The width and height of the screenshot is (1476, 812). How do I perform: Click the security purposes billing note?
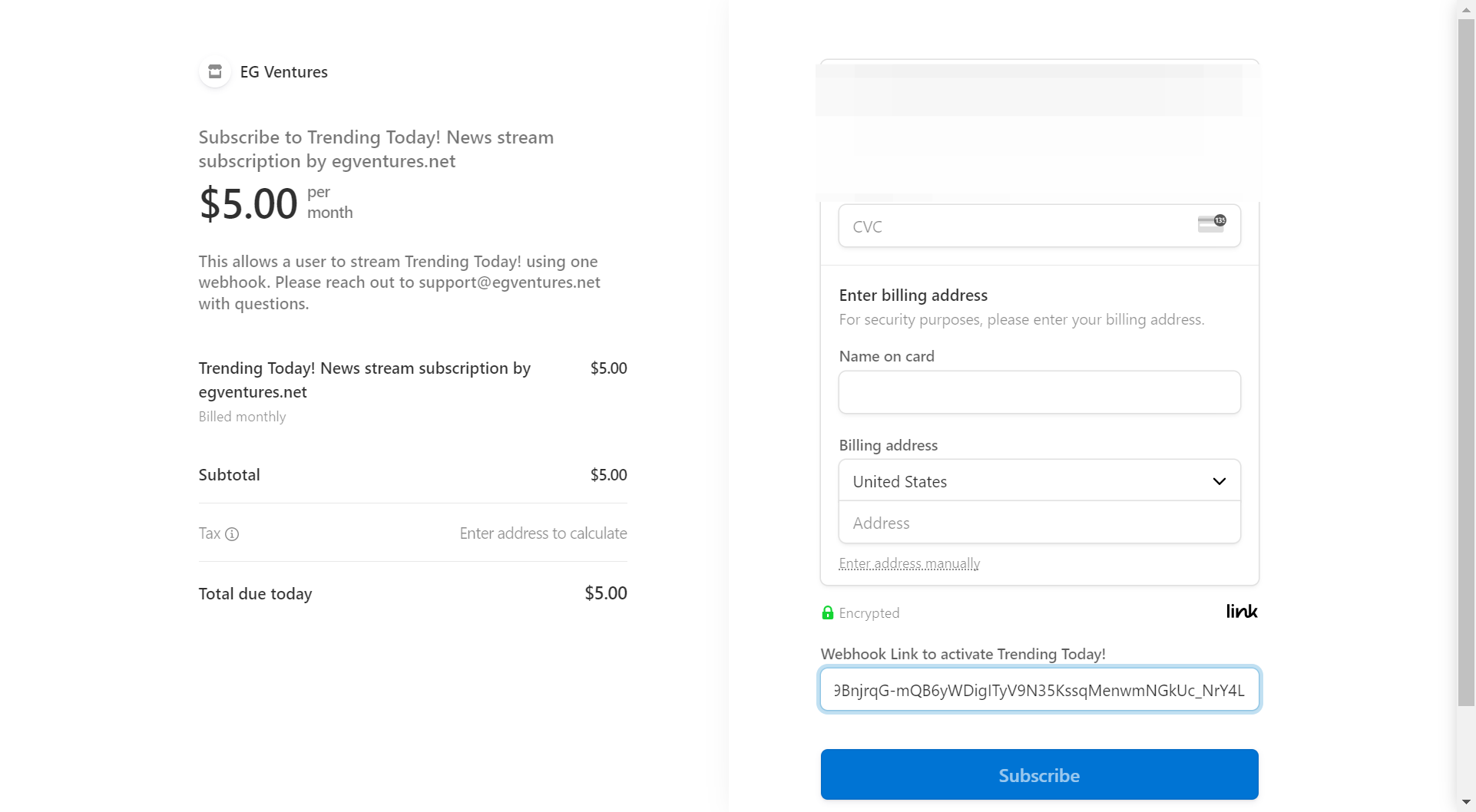(x=1021, y=319)
